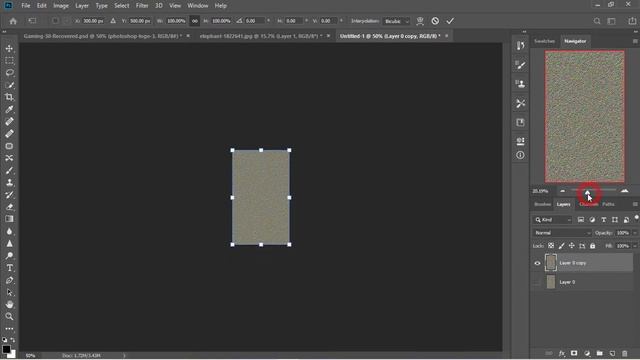Image resolution: width=640 pixels, height=360 pixels.
Task: Switch to the elephant jpg document tab
Action: pos(261,36)
